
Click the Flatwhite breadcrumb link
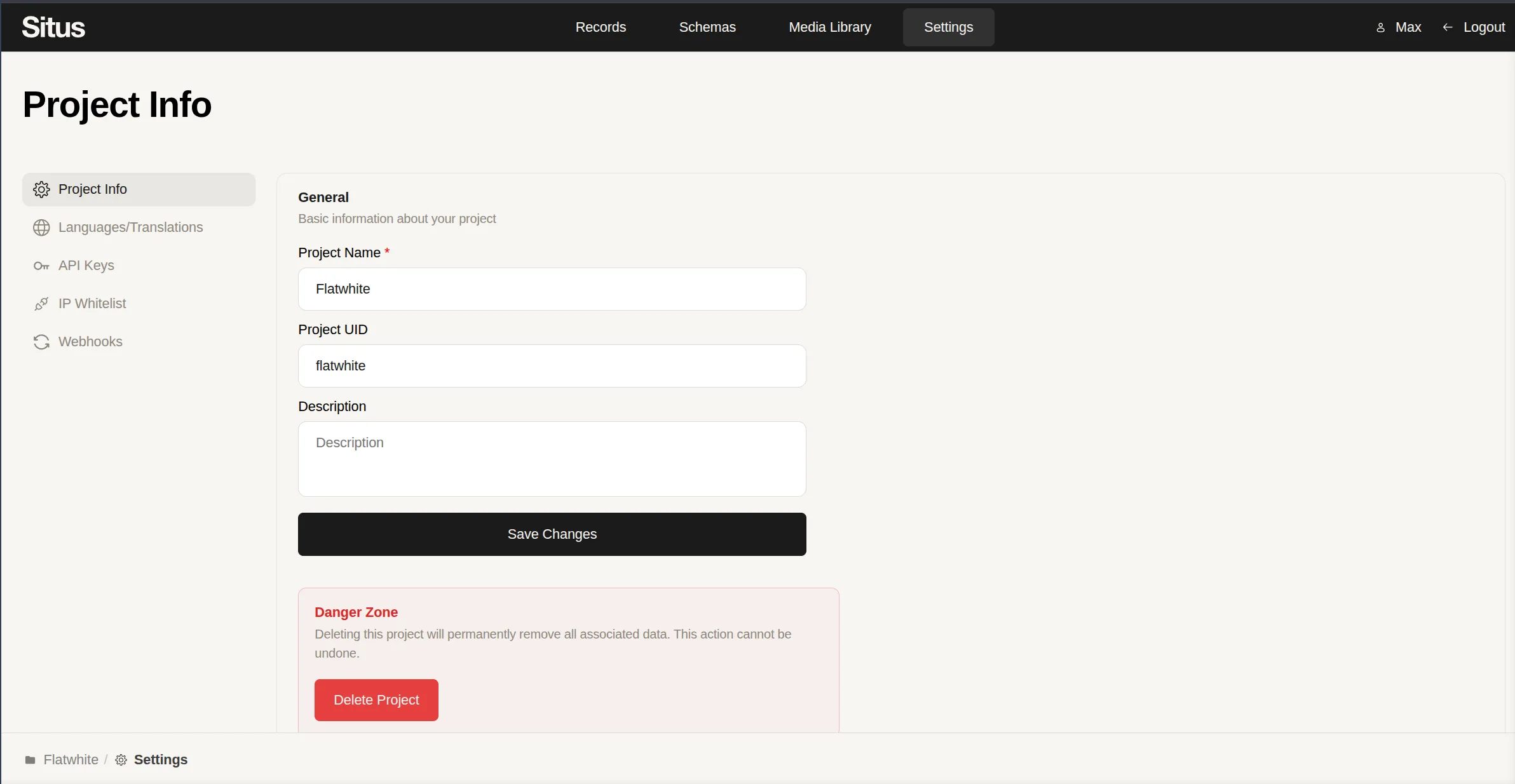pos(71,760)
